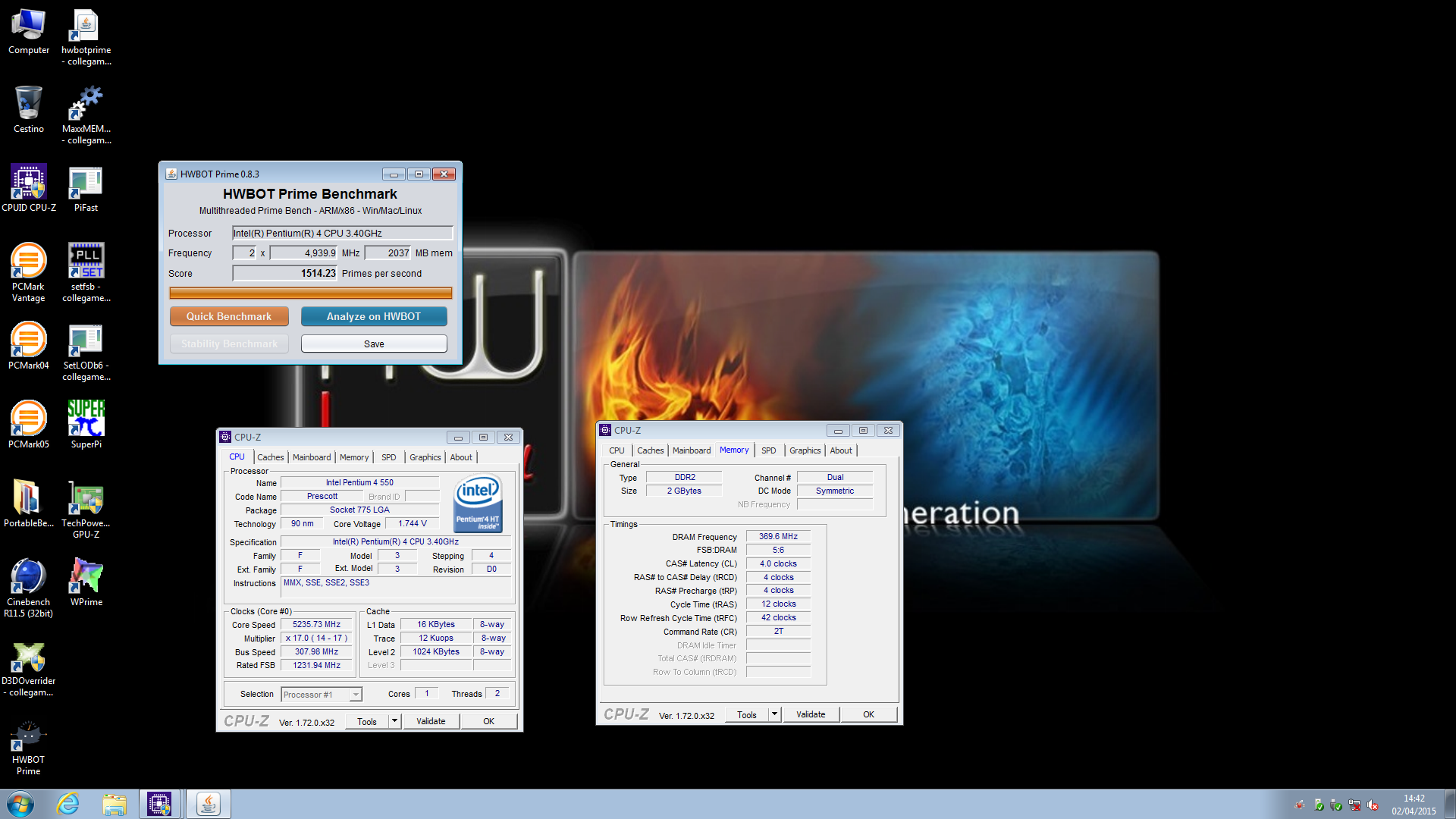
Task: Launch TechPowerUp GPU-Z icon
Action: [86, 510]
